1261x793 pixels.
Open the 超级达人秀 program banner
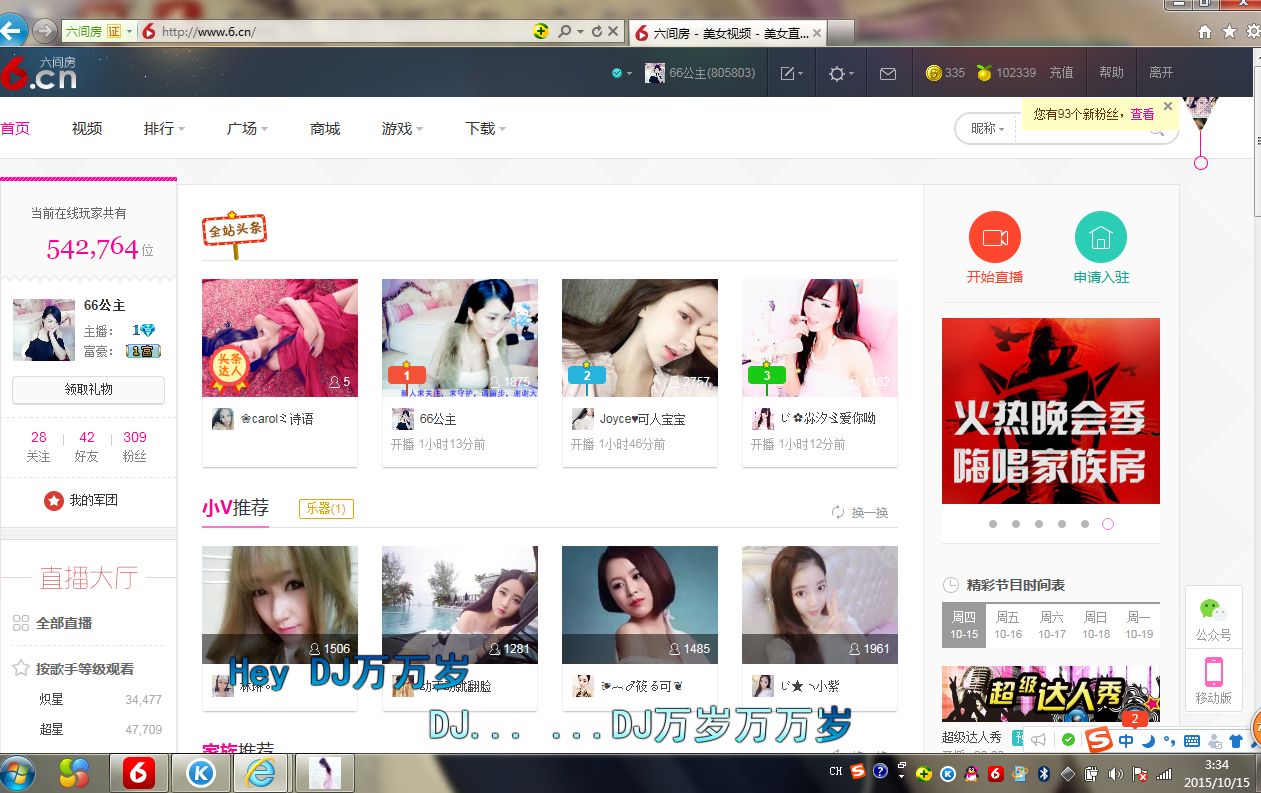click(1051, 693)
